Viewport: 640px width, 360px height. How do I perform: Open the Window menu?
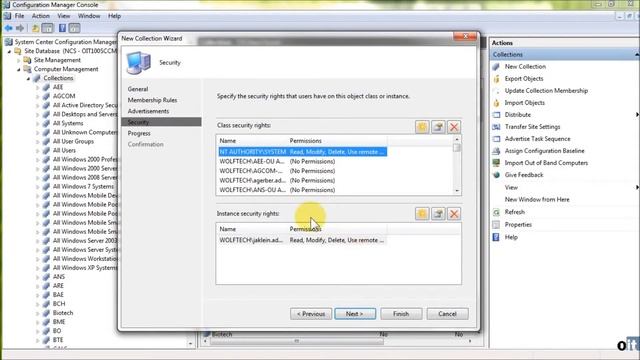click(x=89, y=16)
